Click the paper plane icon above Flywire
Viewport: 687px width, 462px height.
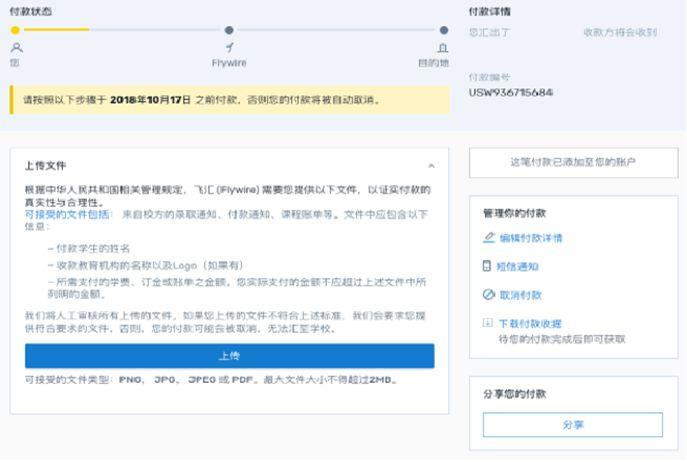[229, 47]
